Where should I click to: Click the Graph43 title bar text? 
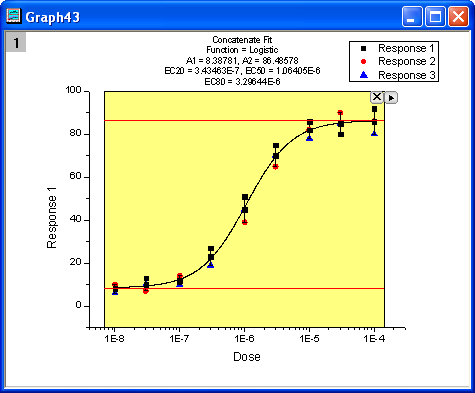[x=53, y=17]
